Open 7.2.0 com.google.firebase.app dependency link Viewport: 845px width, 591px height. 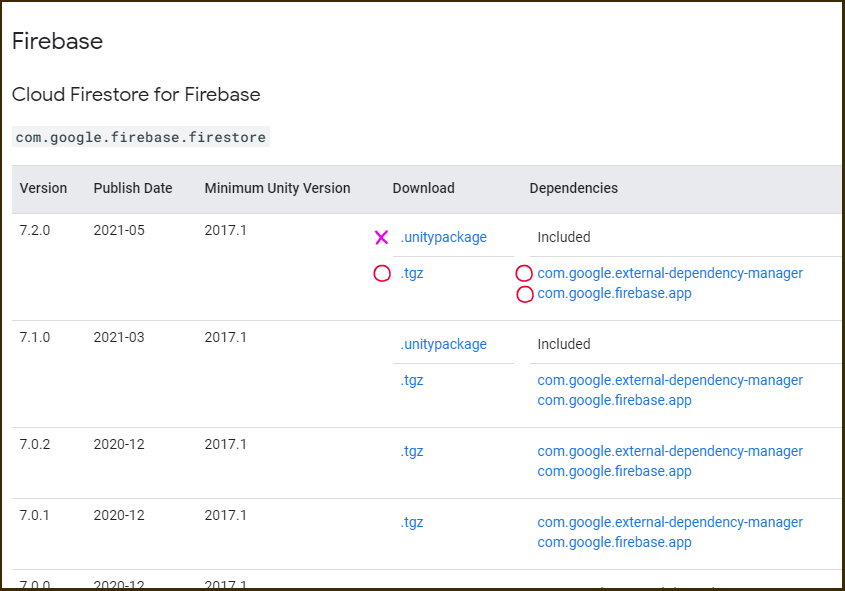pyautogui.click(x=614, y=293)
